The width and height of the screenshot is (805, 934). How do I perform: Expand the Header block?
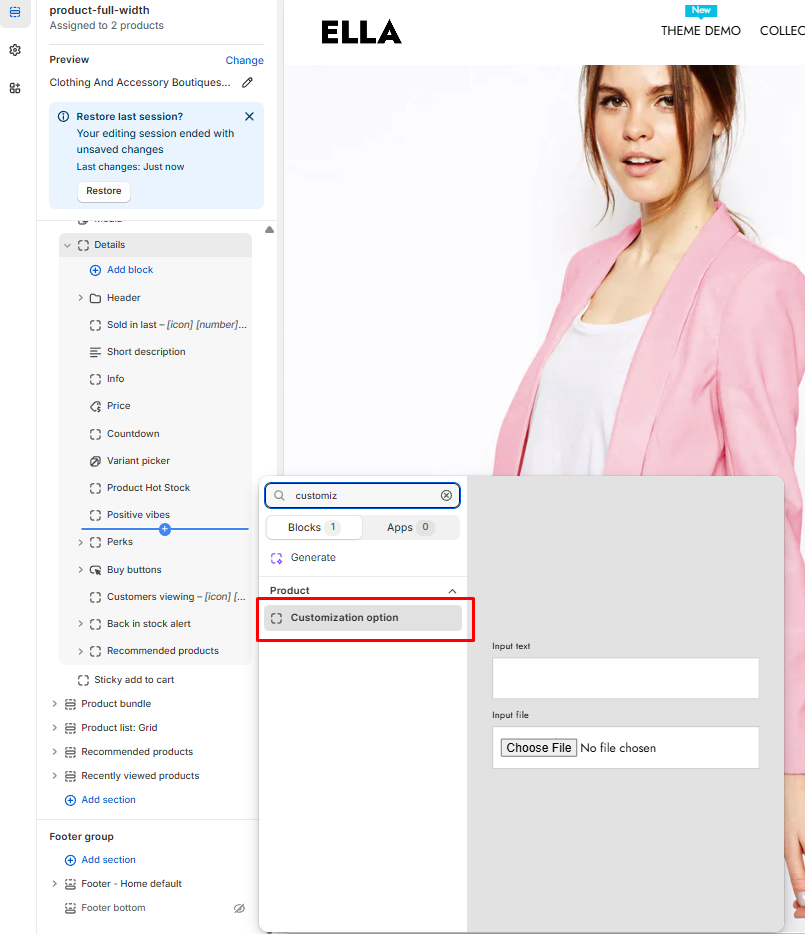click(x=80, y=298)
